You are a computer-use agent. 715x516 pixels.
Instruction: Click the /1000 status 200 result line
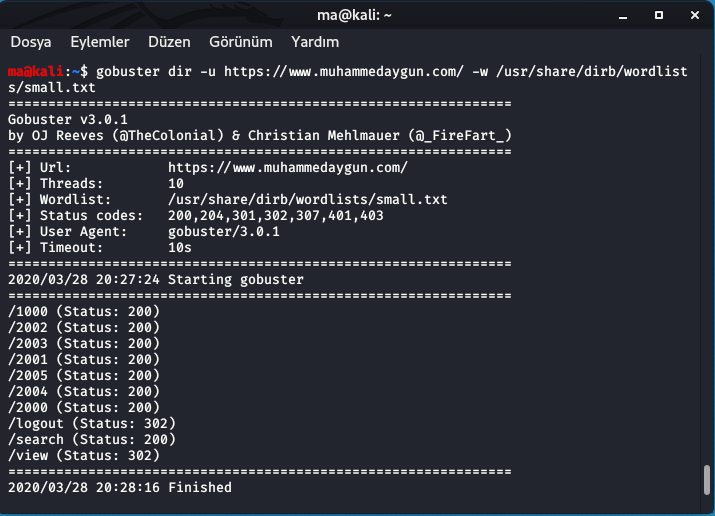pyautogui.click(x=84, y=311)
